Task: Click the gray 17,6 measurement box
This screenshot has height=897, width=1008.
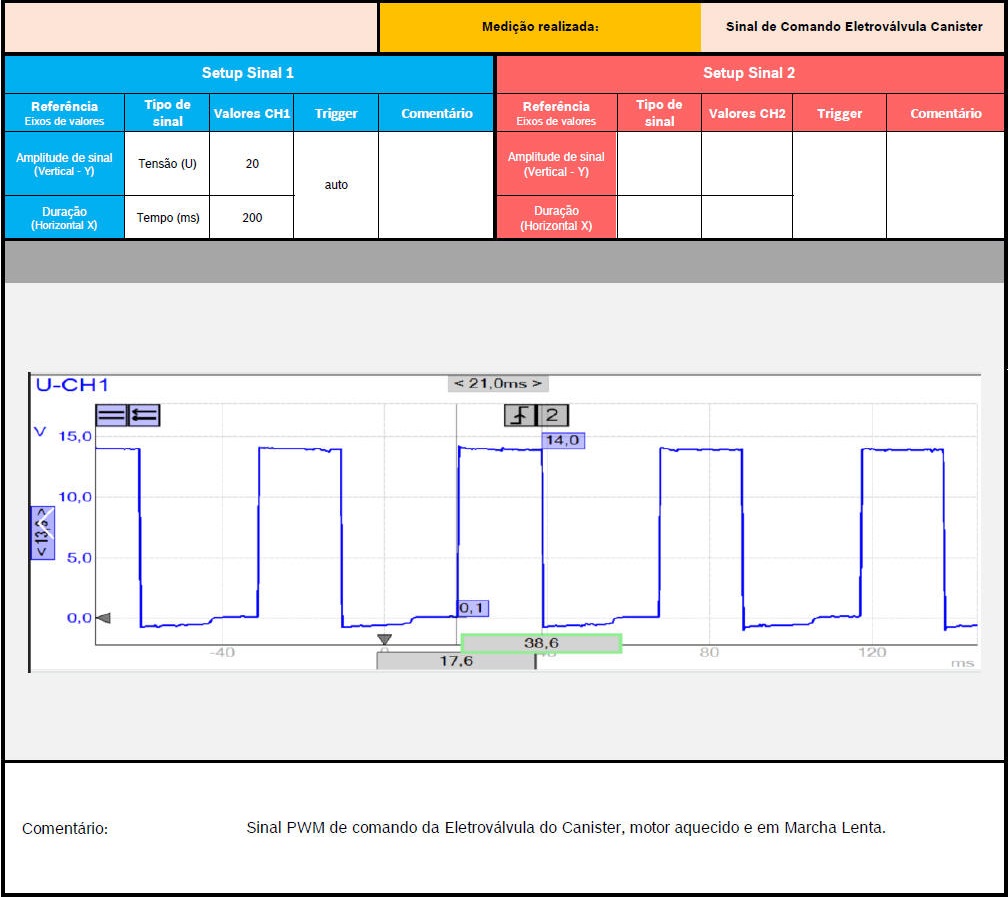Action: [x=456, y=661]
